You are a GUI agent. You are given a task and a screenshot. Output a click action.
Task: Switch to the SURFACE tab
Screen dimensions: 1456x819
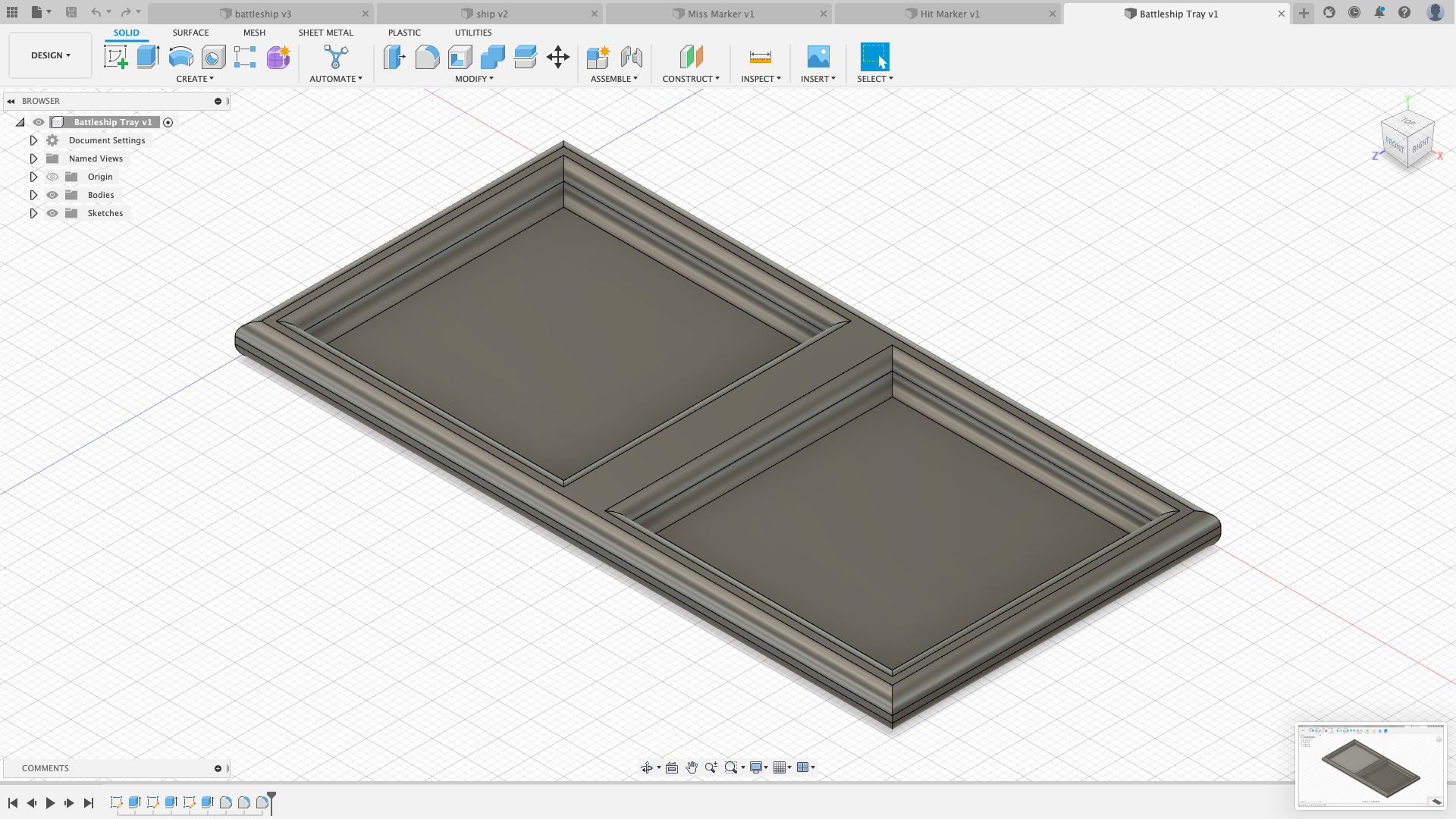click(190, 32)
